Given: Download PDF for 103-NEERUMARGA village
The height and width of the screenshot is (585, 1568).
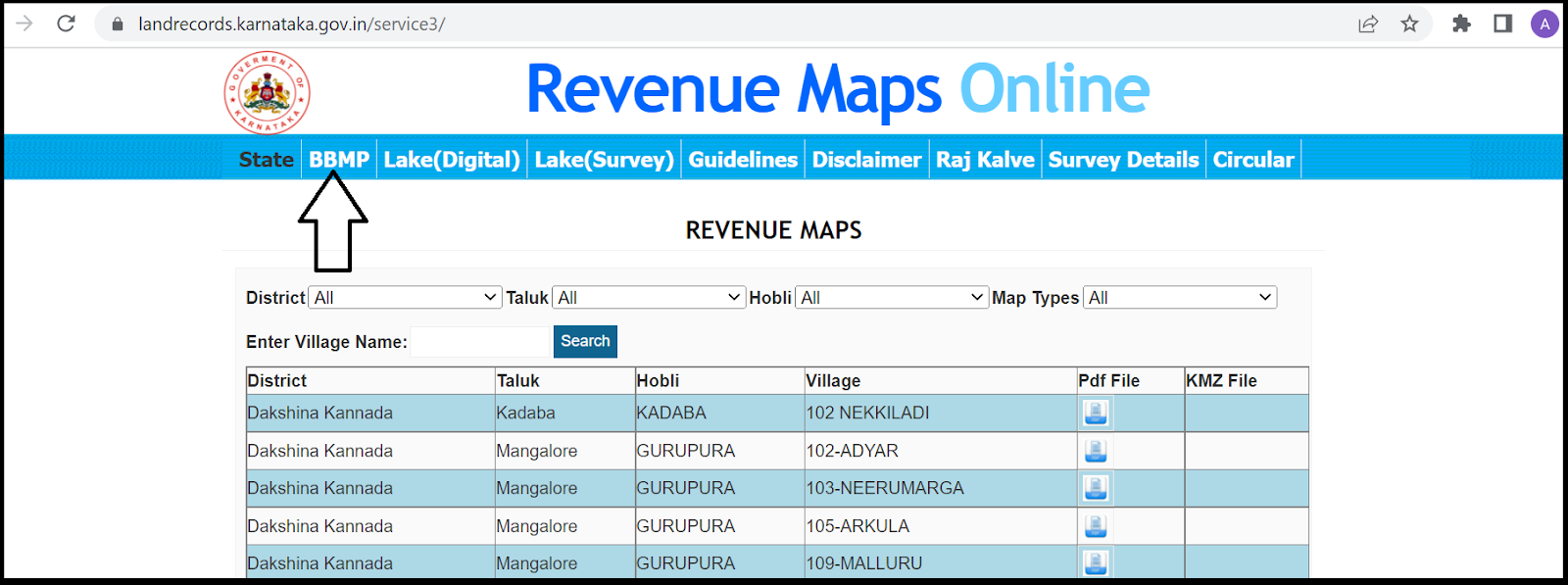Looking at the screenshot, I should point(1096,488).
